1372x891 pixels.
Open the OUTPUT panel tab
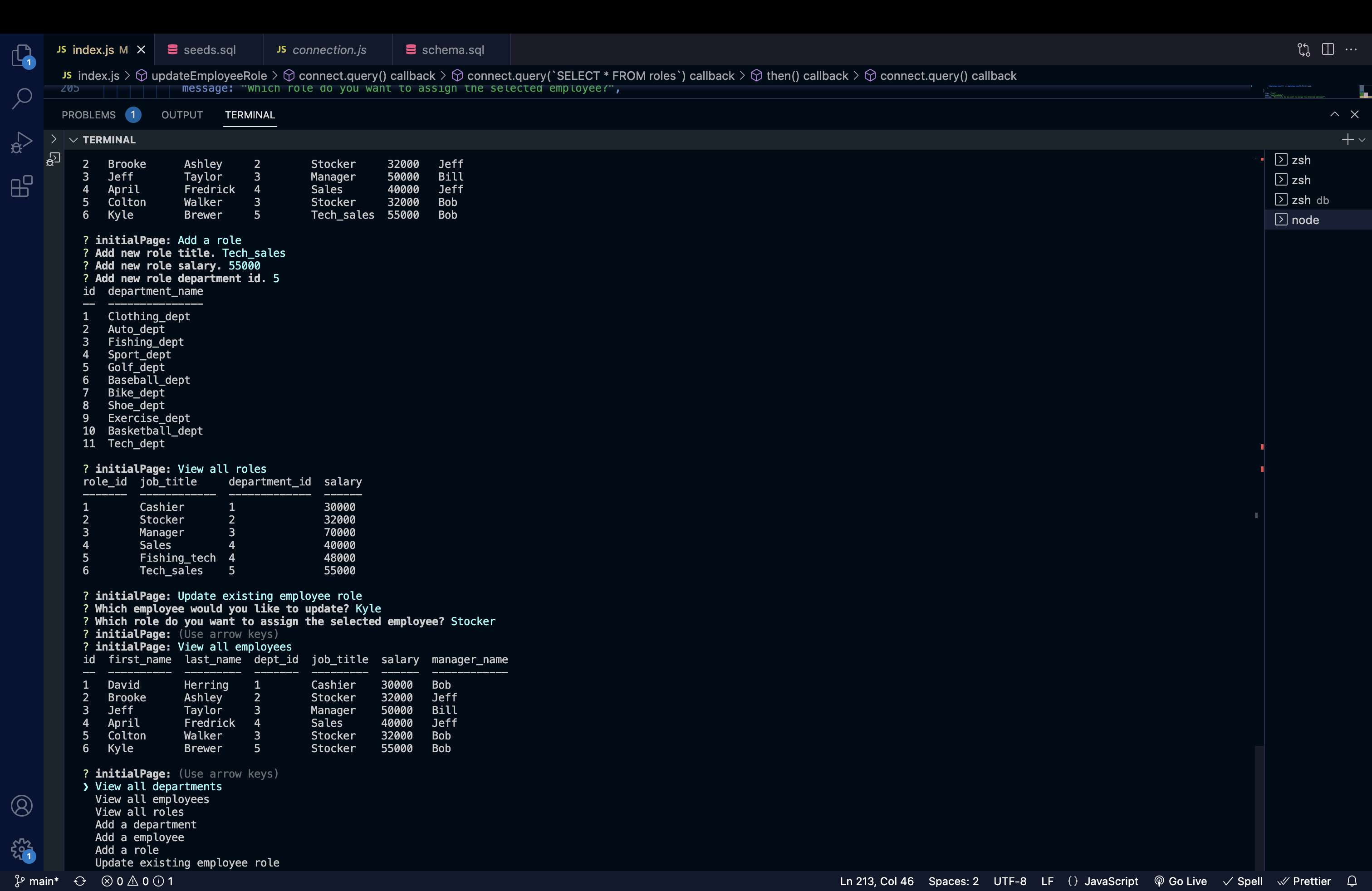point(182,115)
